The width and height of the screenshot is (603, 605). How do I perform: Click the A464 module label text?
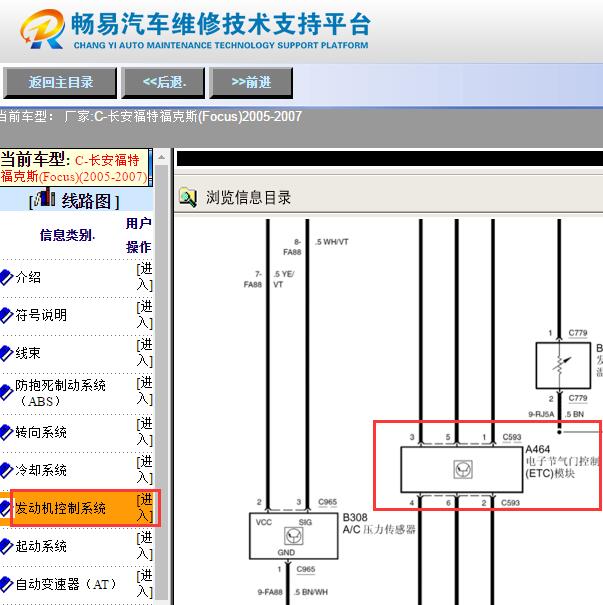[562, 461]
